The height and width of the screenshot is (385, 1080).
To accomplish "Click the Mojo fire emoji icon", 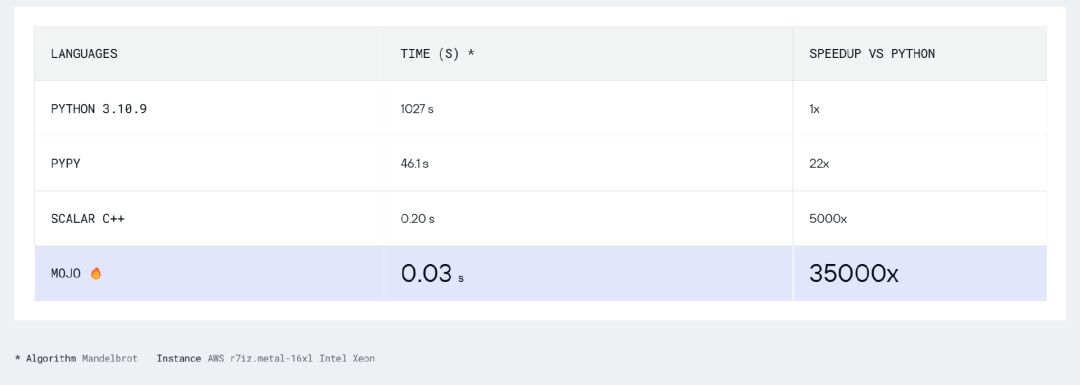I will [96, 273].
